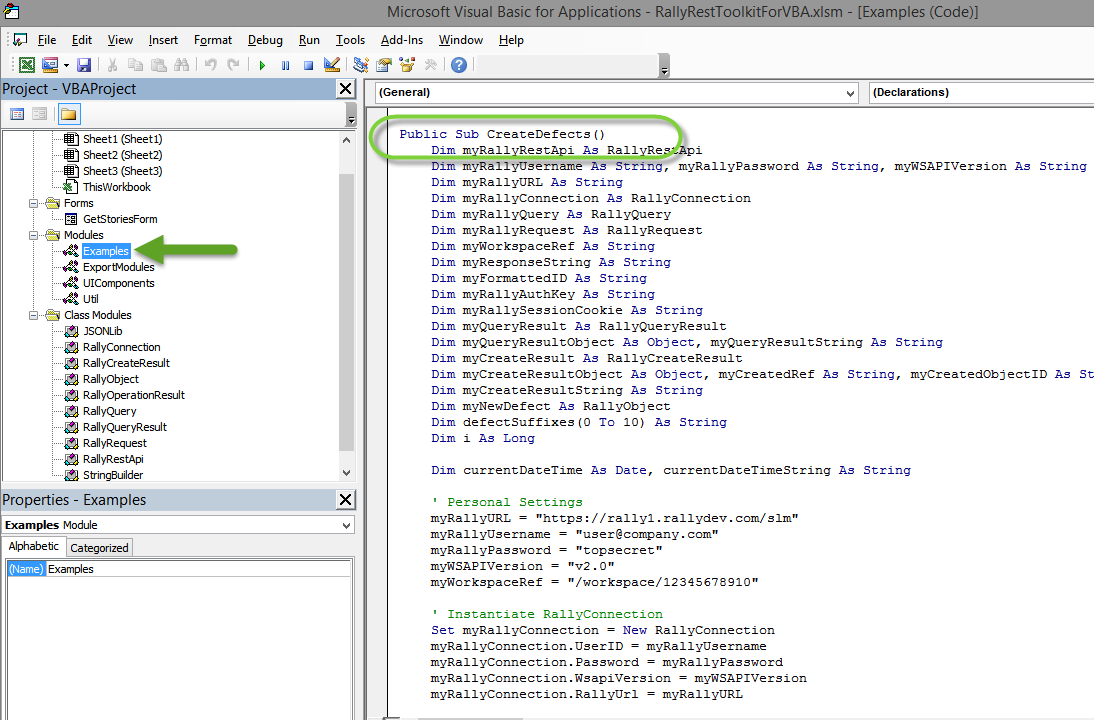Select Sheet1 (Sheet1) in project tree
Image resolution: width=1094 pixels, height=720 pixels.
(x=122, y=139)
